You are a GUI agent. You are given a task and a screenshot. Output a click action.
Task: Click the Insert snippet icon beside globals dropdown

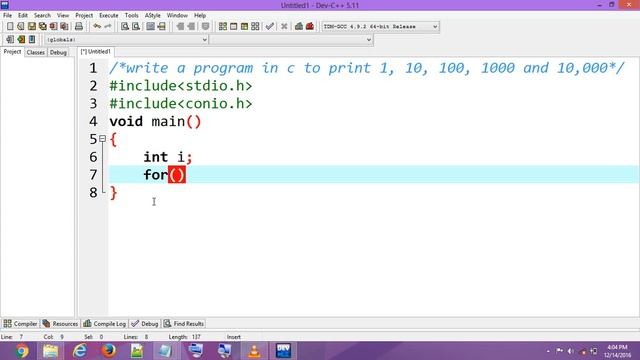tap(10, 40)
